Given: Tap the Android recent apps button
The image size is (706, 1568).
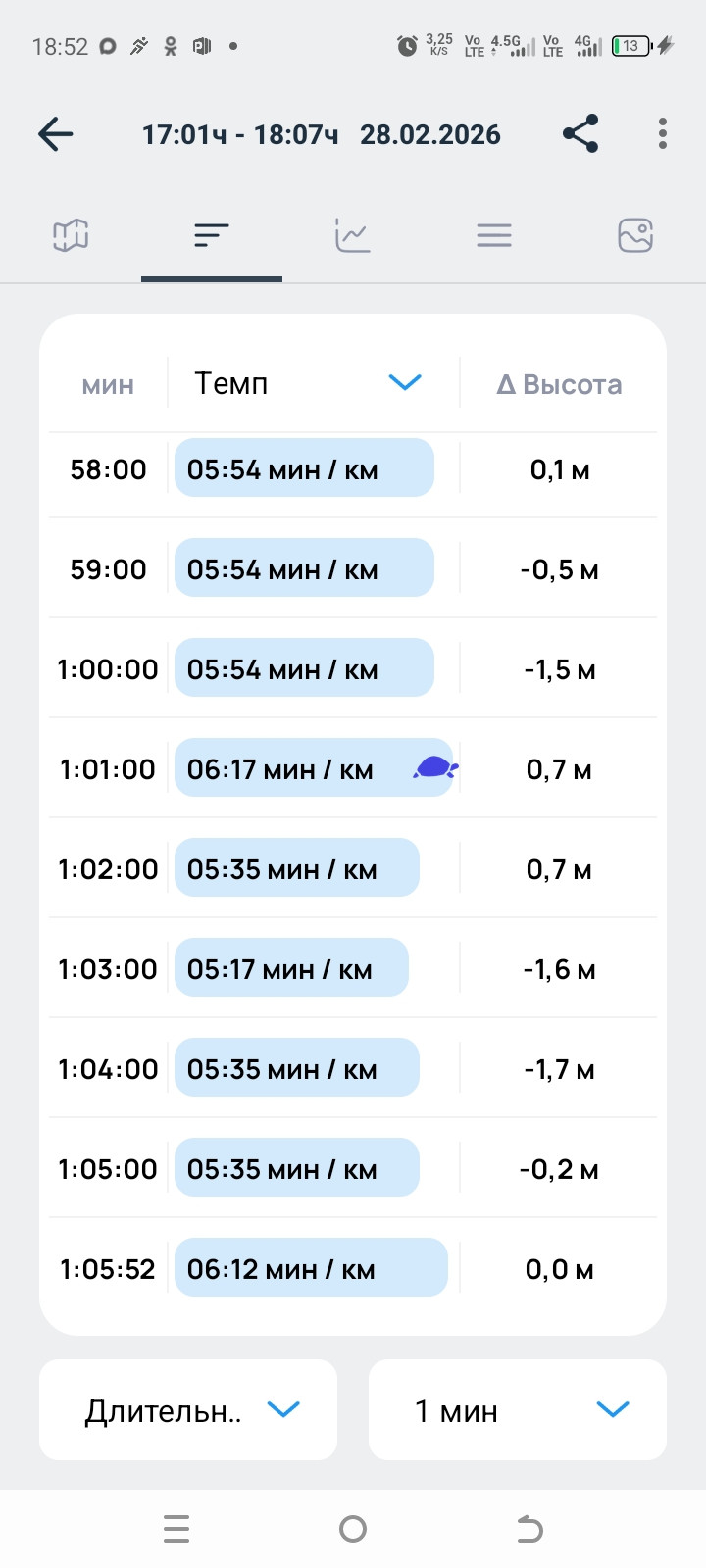Looking at the screenshot, I should (x=176, y=1529).
